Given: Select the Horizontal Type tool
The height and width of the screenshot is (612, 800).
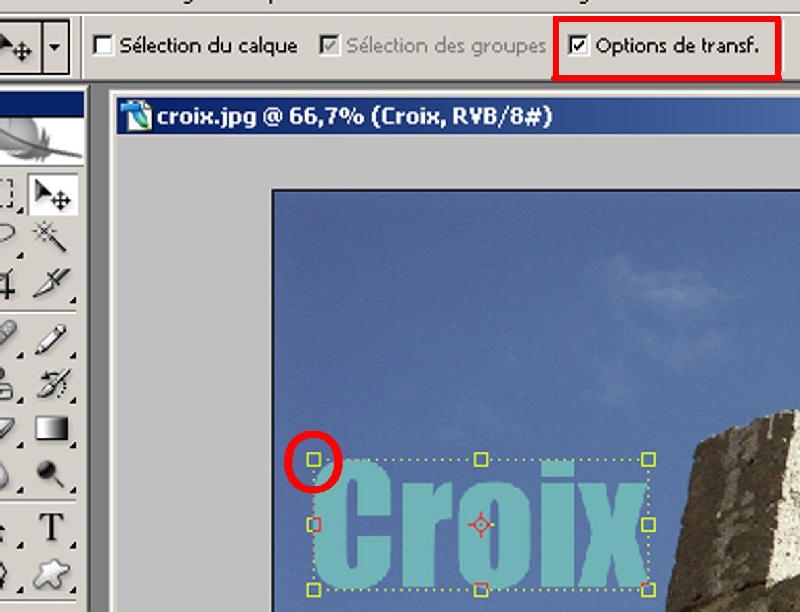Looking at the screenshot, I should coord(52,526).
